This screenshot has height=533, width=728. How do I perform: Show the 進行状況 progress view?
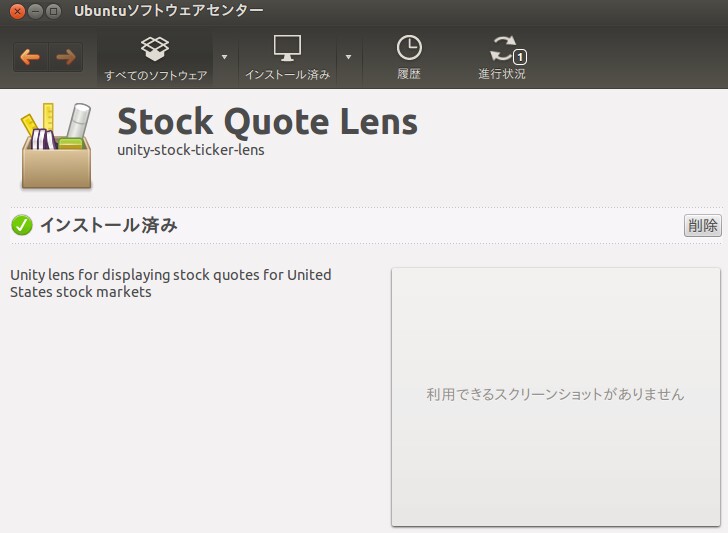[x=502, y=58]
